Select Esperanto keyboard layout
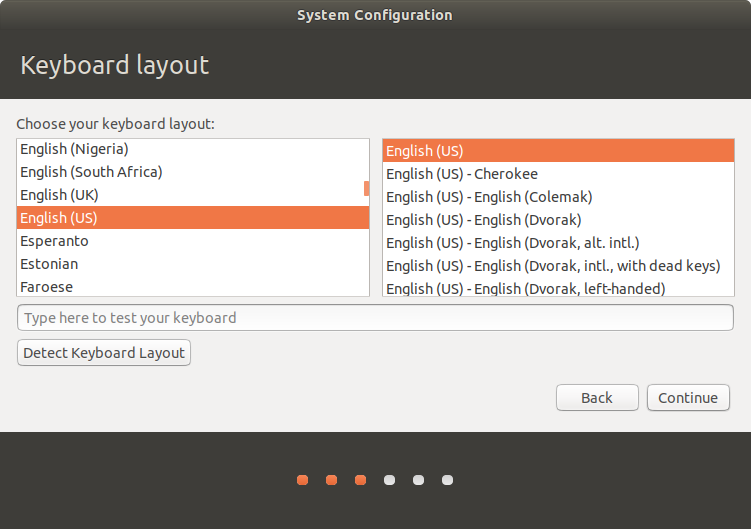The width and height of the screenshot is (751, 529). [54, 241]
